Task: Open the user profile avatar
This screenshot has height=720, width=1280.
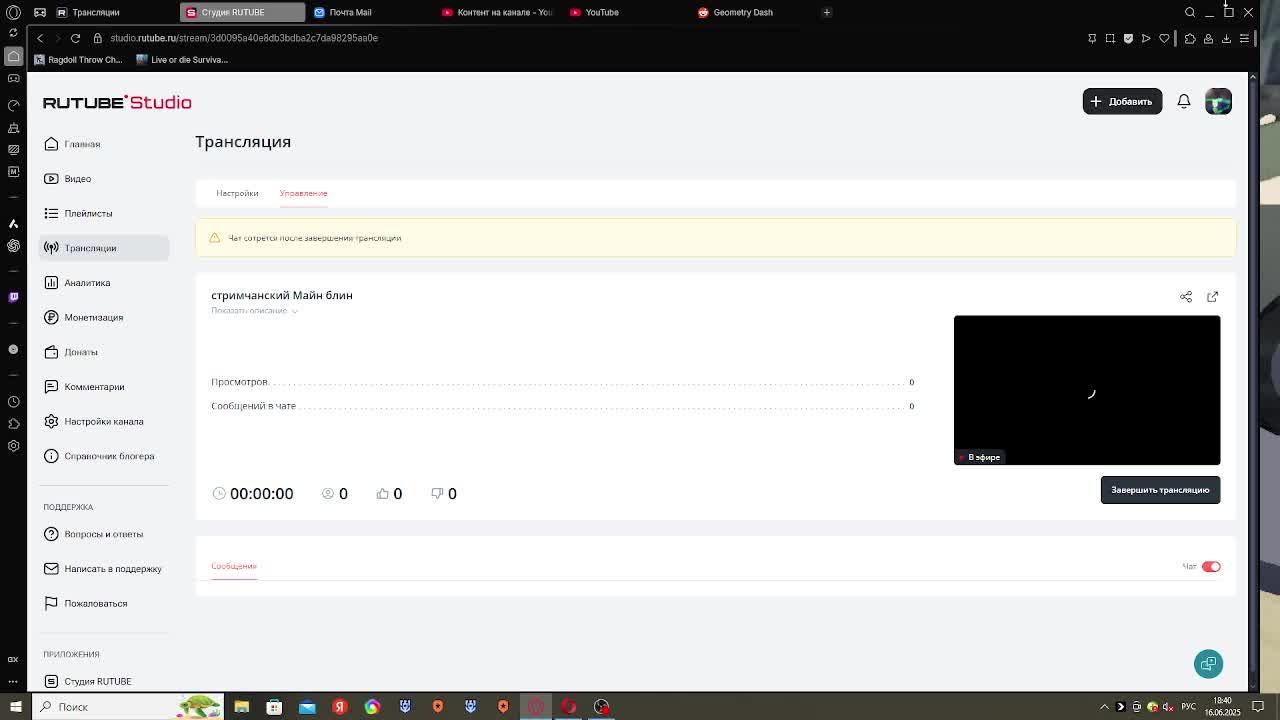Action: [1218, 101]
